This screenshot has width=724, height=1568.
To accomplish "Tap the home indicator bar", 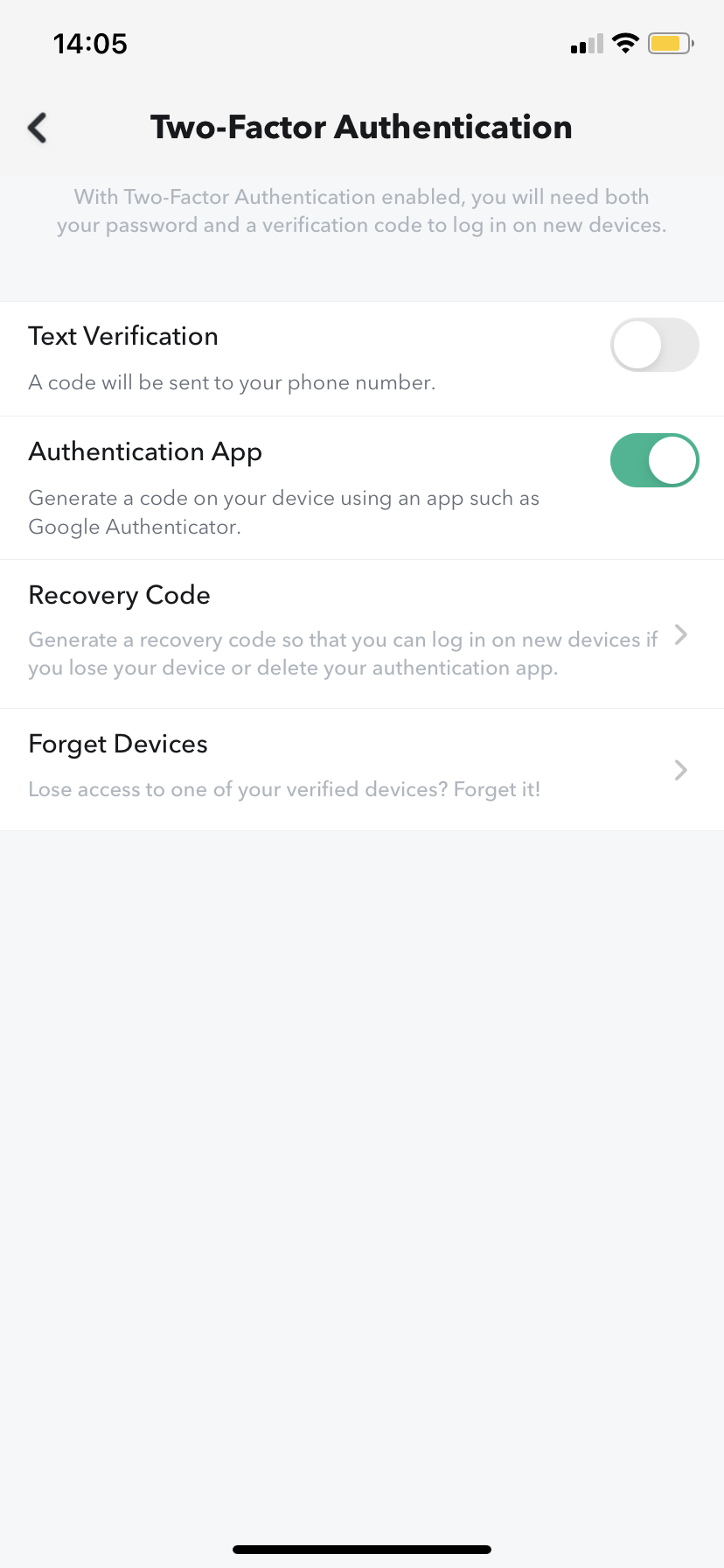I will pos(362,1550).
